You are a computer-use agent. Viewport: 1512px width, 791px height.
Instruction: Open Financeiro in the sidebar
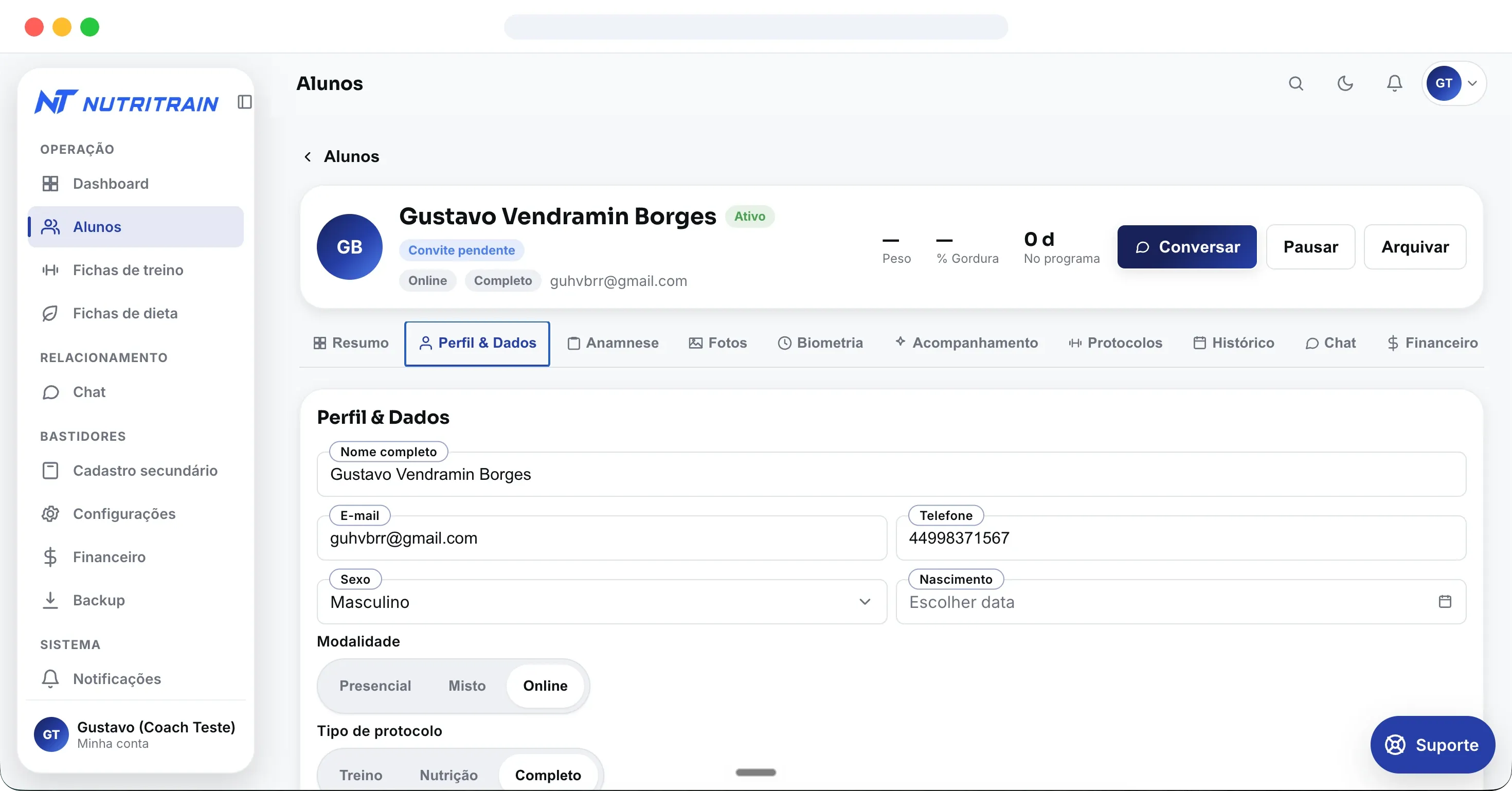tap(136, 557)
